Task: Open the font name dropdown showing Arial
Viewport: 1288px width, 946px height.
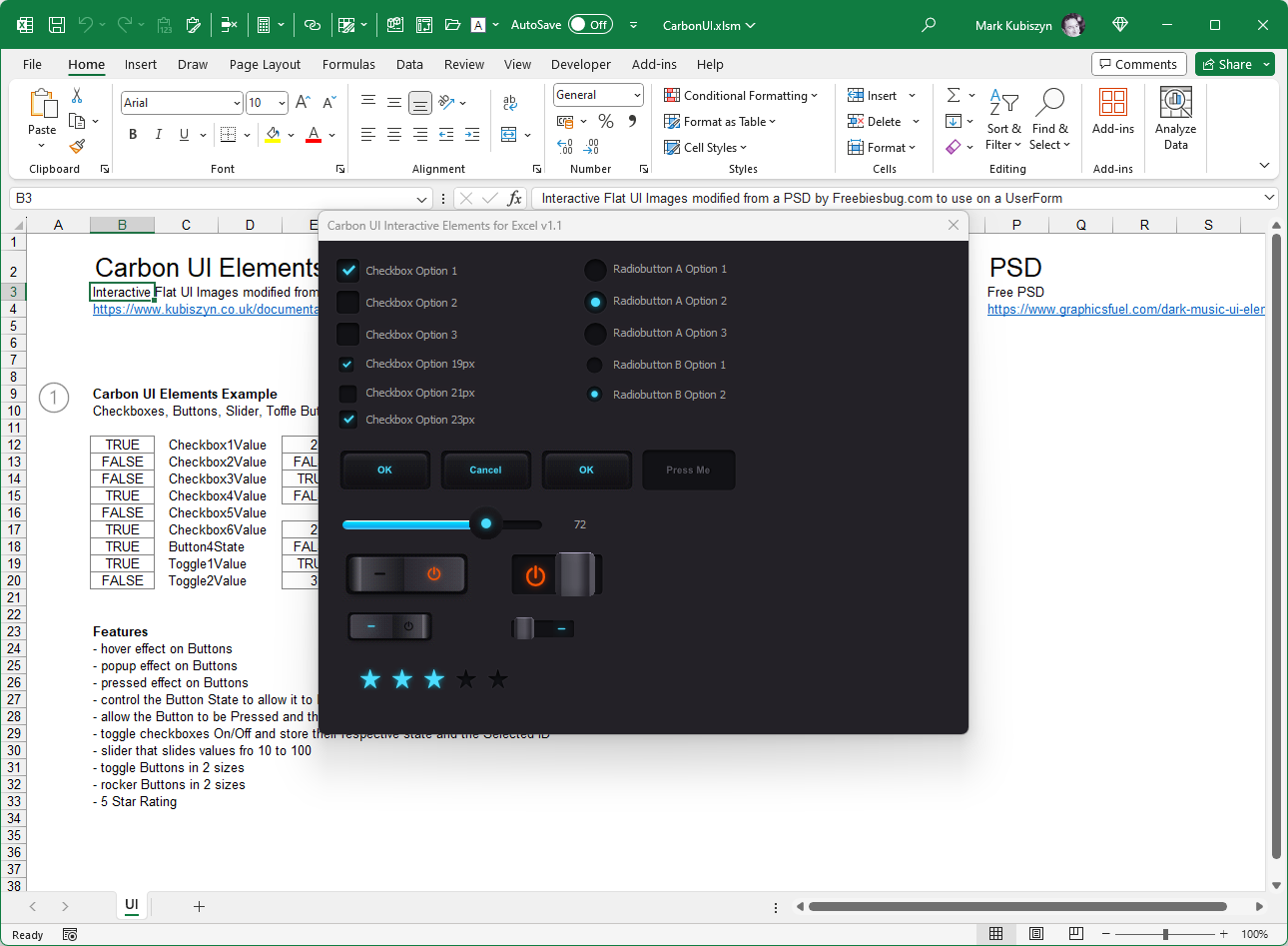Action: [237, 103]
